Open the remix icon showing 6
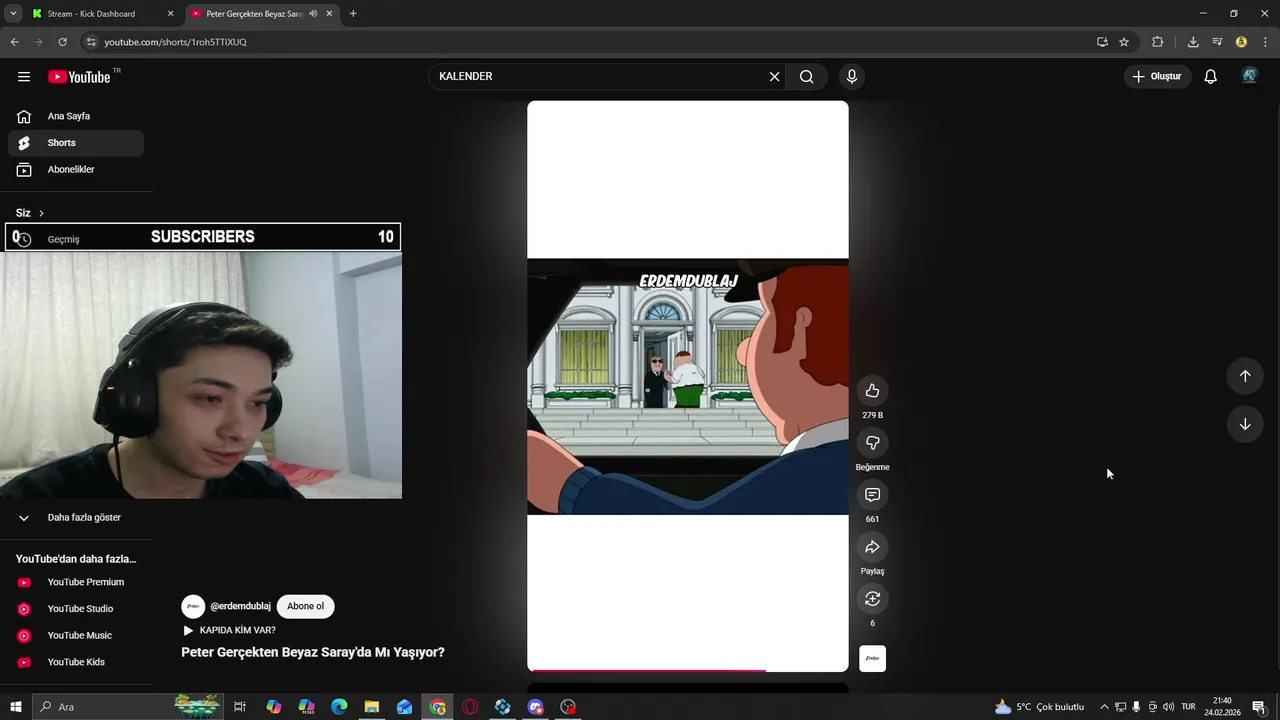 (x=872, y=599)
